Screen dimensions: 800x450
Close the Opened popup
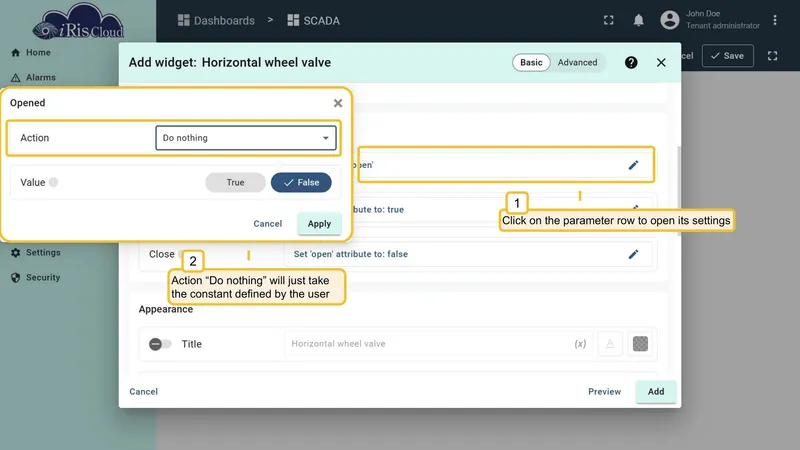338,103
